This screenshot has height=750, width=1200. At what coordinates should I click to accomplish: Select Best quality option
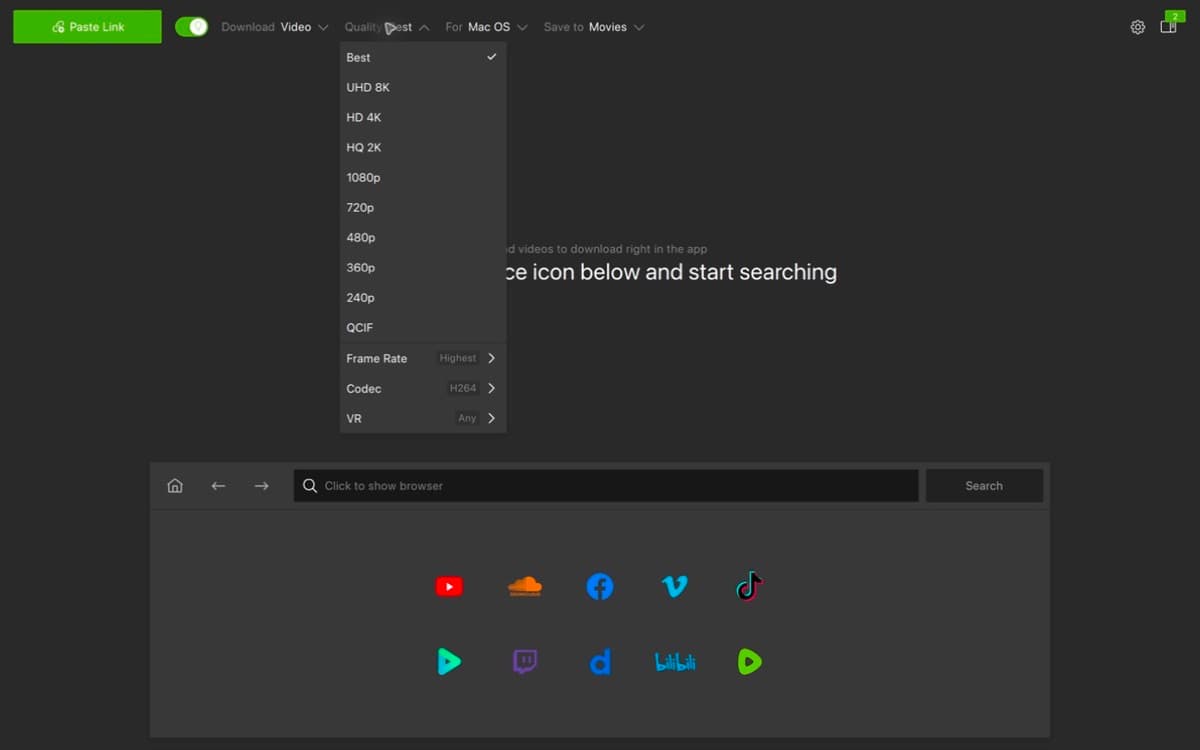coord(423,57)
